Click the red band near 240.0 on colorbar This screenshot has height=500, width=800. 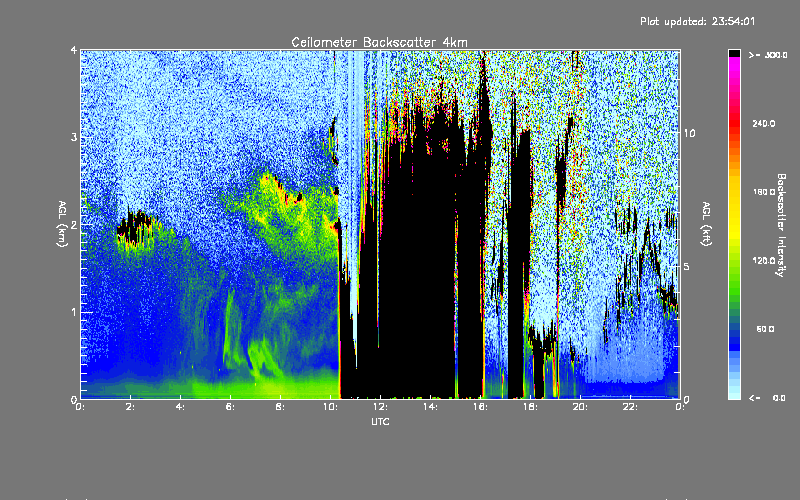pos(734,125)
